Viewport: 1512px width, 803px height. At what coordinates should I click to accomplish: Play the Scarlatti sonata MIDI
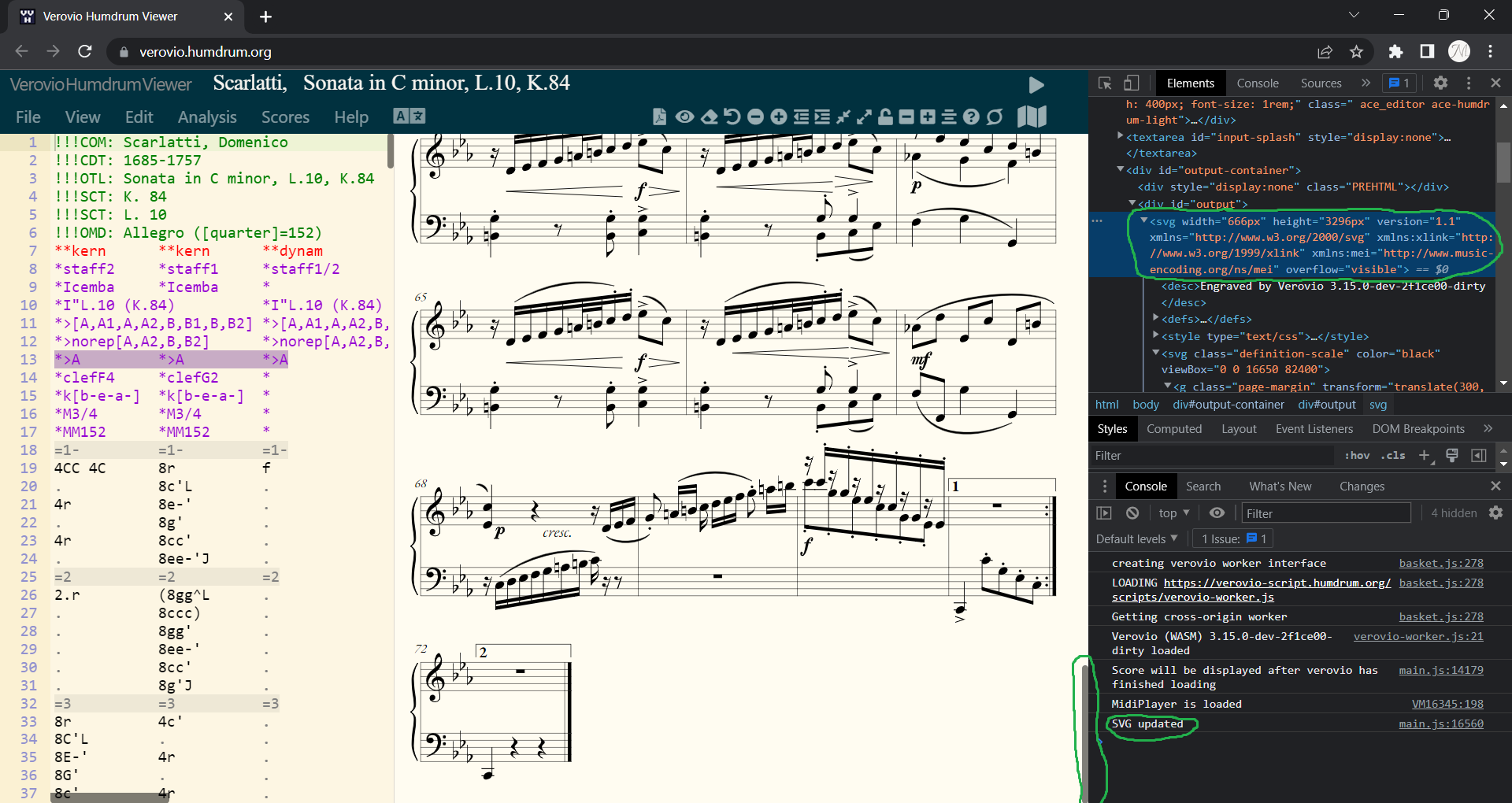(x=1036, y=85)
